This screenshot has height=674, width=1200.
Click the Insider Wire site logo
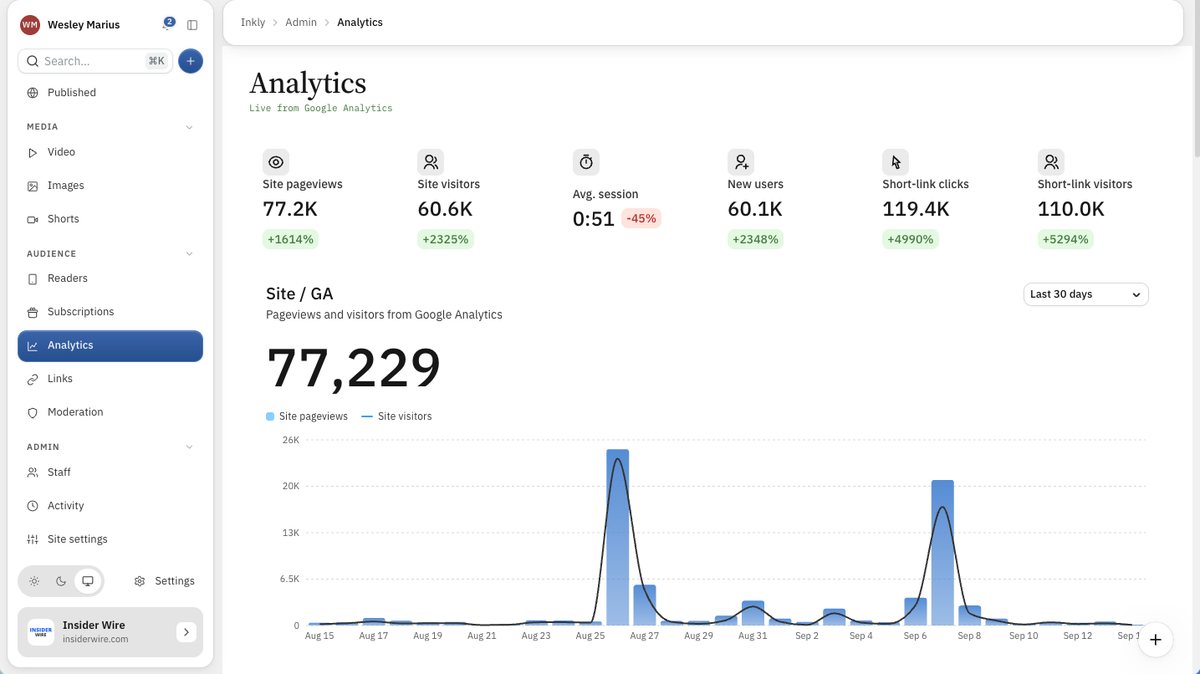coord(41,632)
